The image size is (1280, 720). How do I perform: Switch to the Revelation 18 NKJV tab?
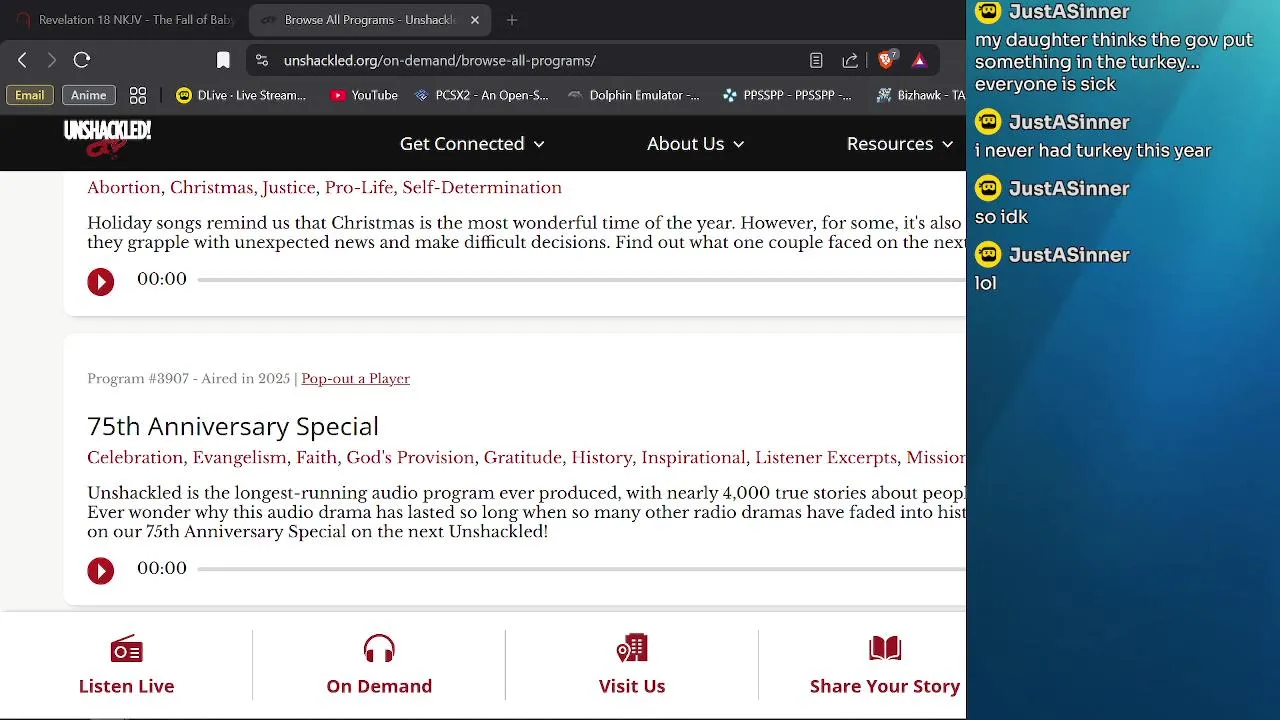click(125, 20)
